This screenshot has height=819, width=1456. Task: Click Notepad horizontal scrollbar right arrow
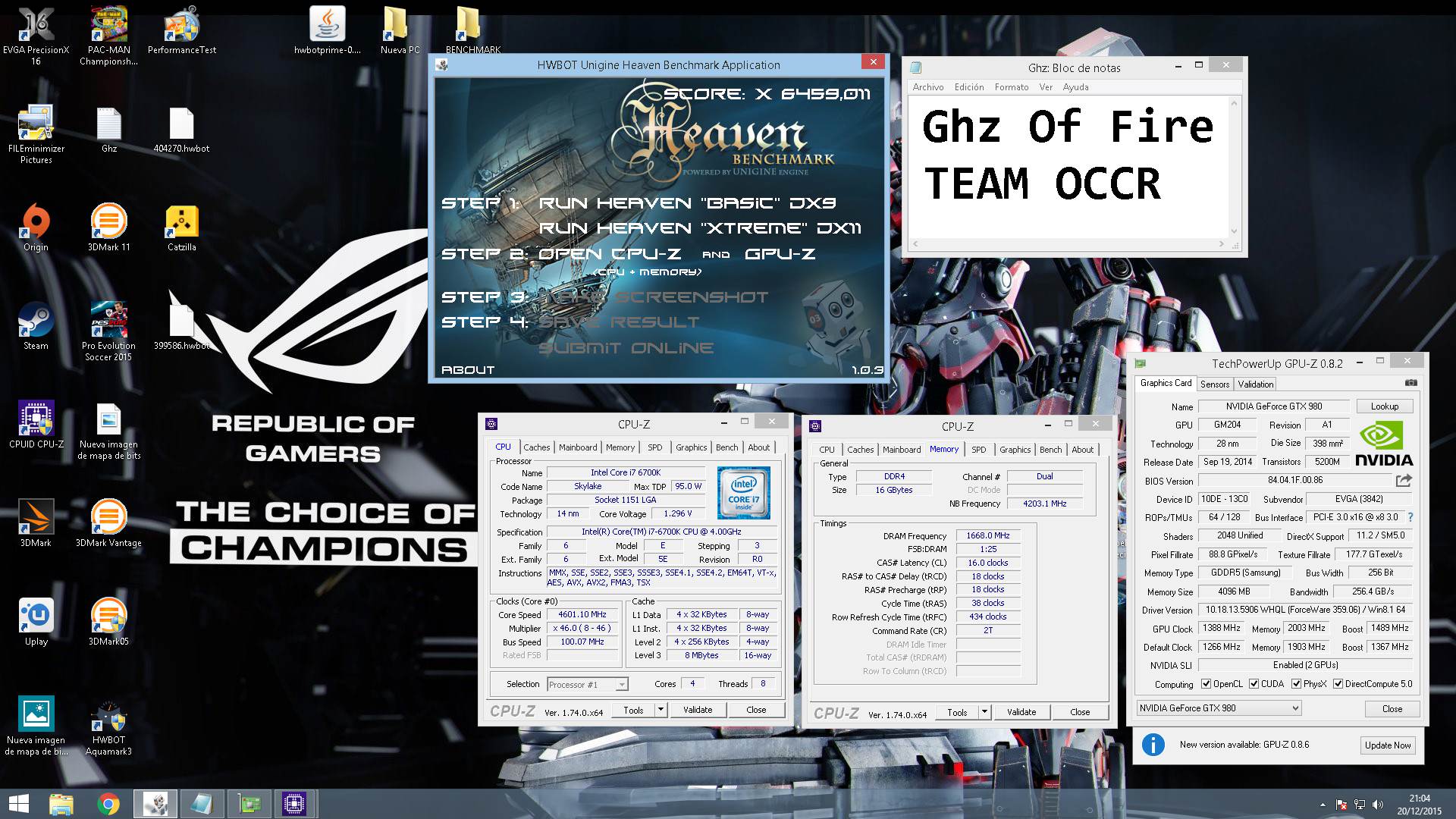1221,244
